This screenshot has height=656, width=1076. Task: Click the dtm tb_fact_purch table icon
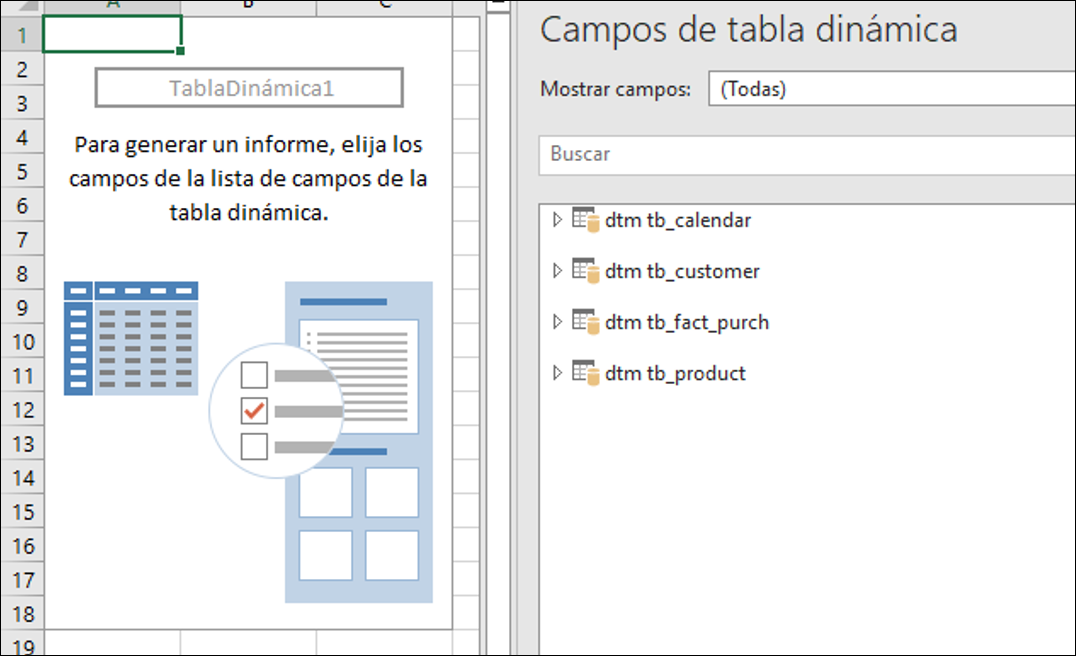[586, 322]
